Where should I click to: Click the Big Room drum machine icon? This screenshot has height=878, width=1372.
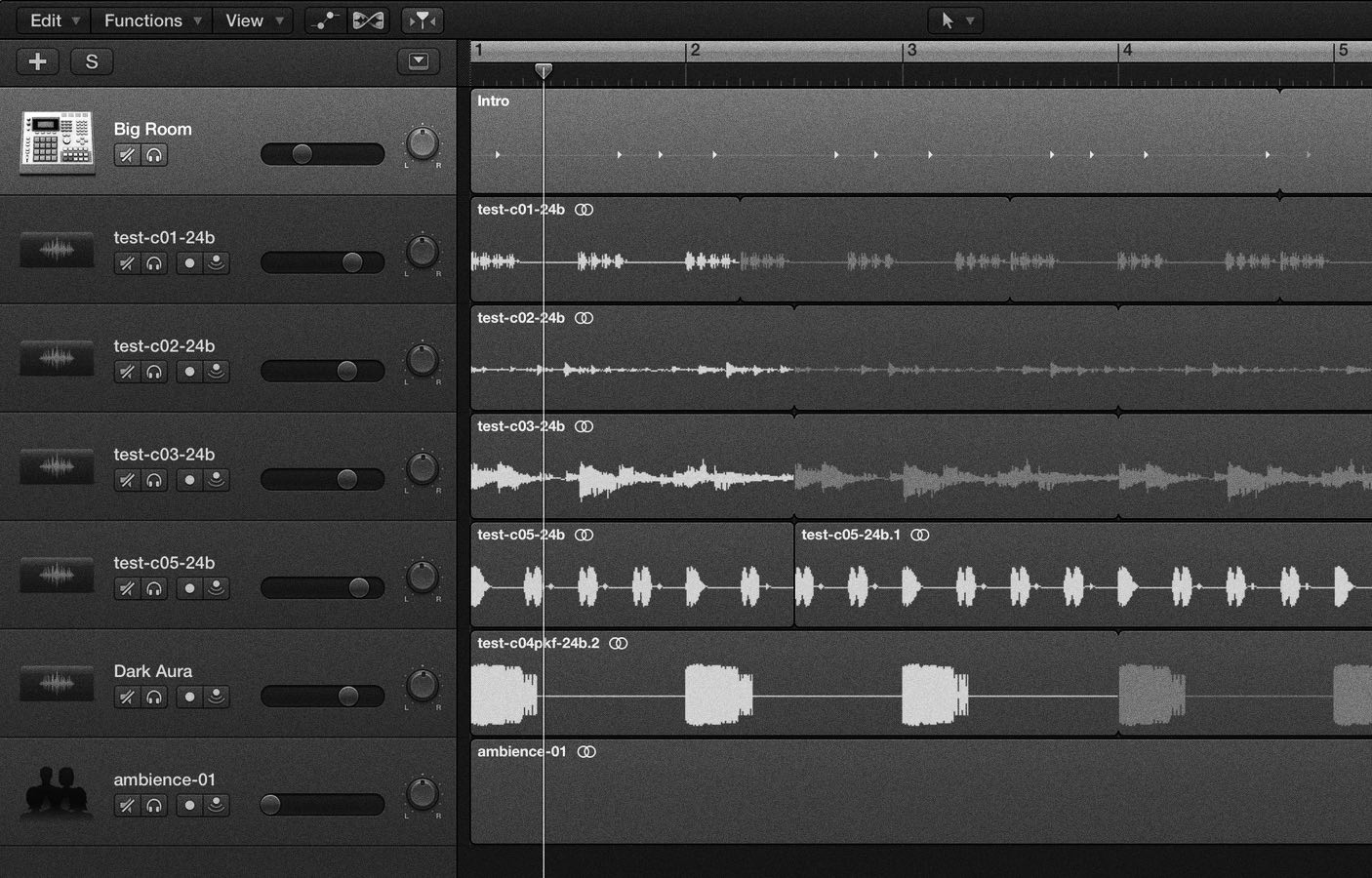pos(58,141)
